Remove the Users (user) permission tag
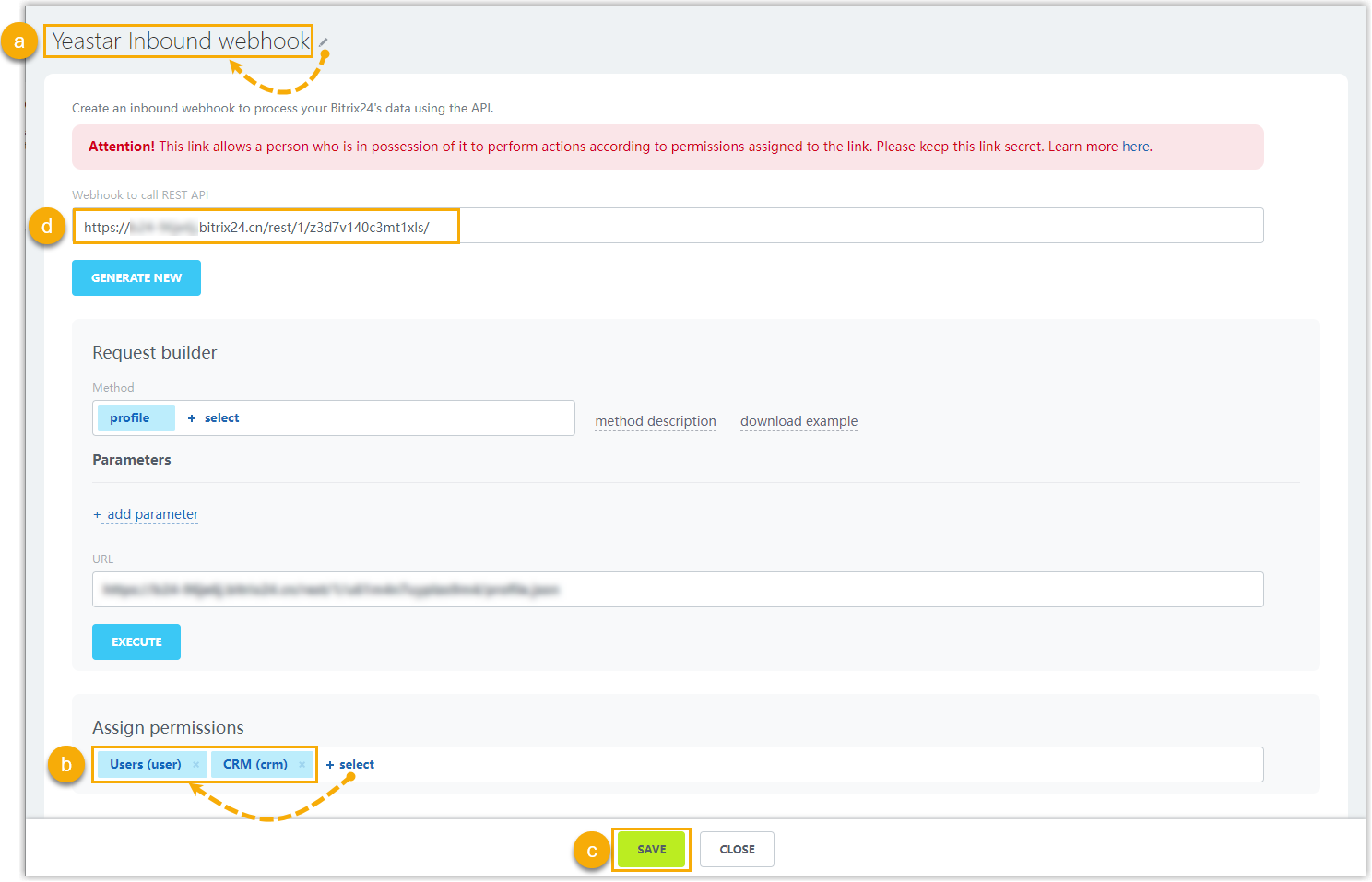 (196, 765)
